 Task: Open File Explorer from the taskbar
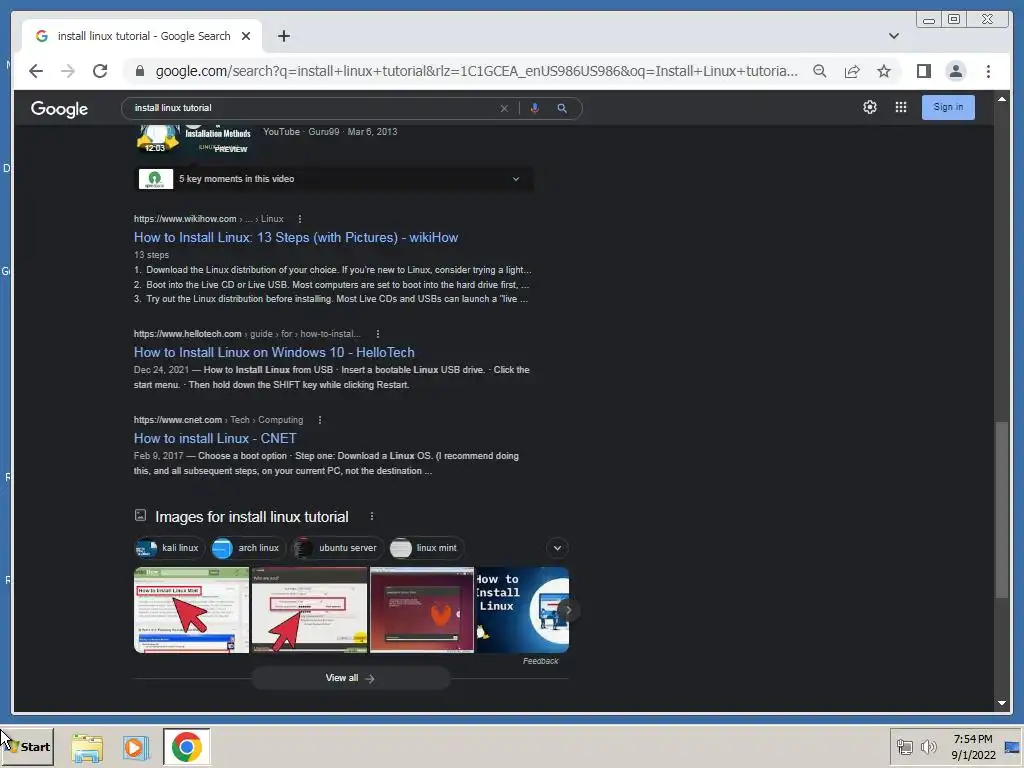pos(87,747)
